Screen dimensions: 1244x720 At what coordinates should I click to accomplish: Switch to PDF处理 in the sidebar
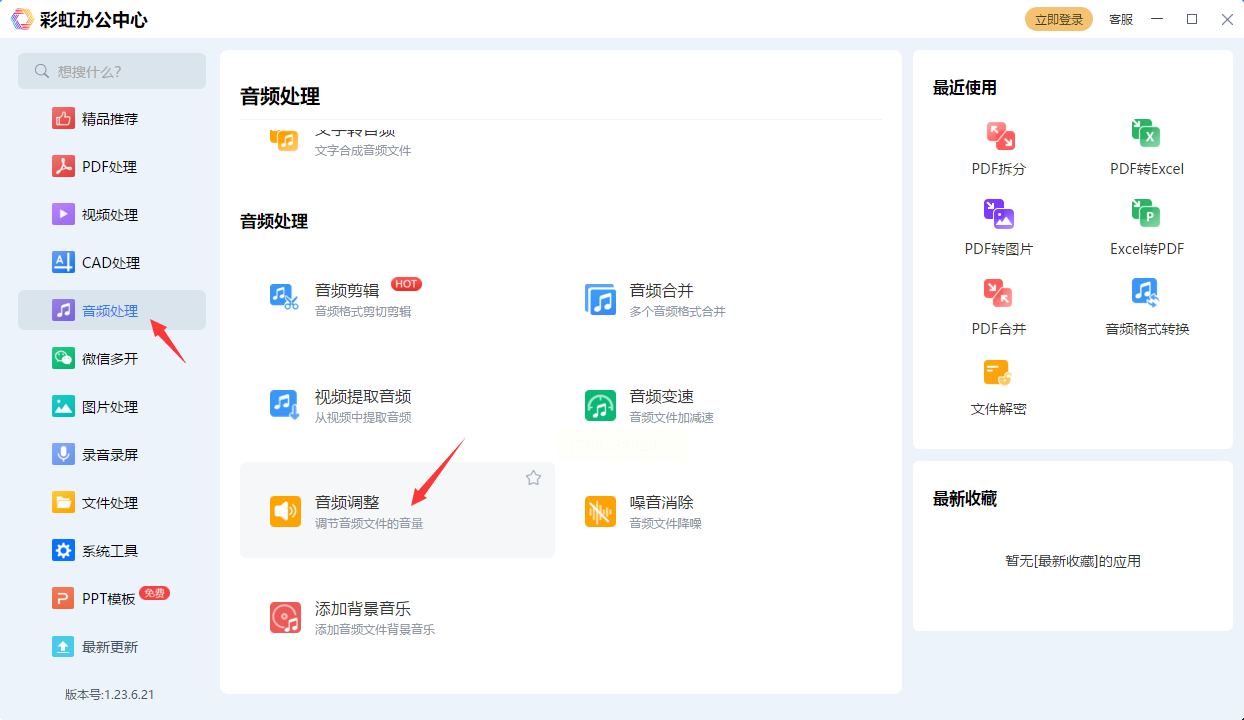point(110,167)
